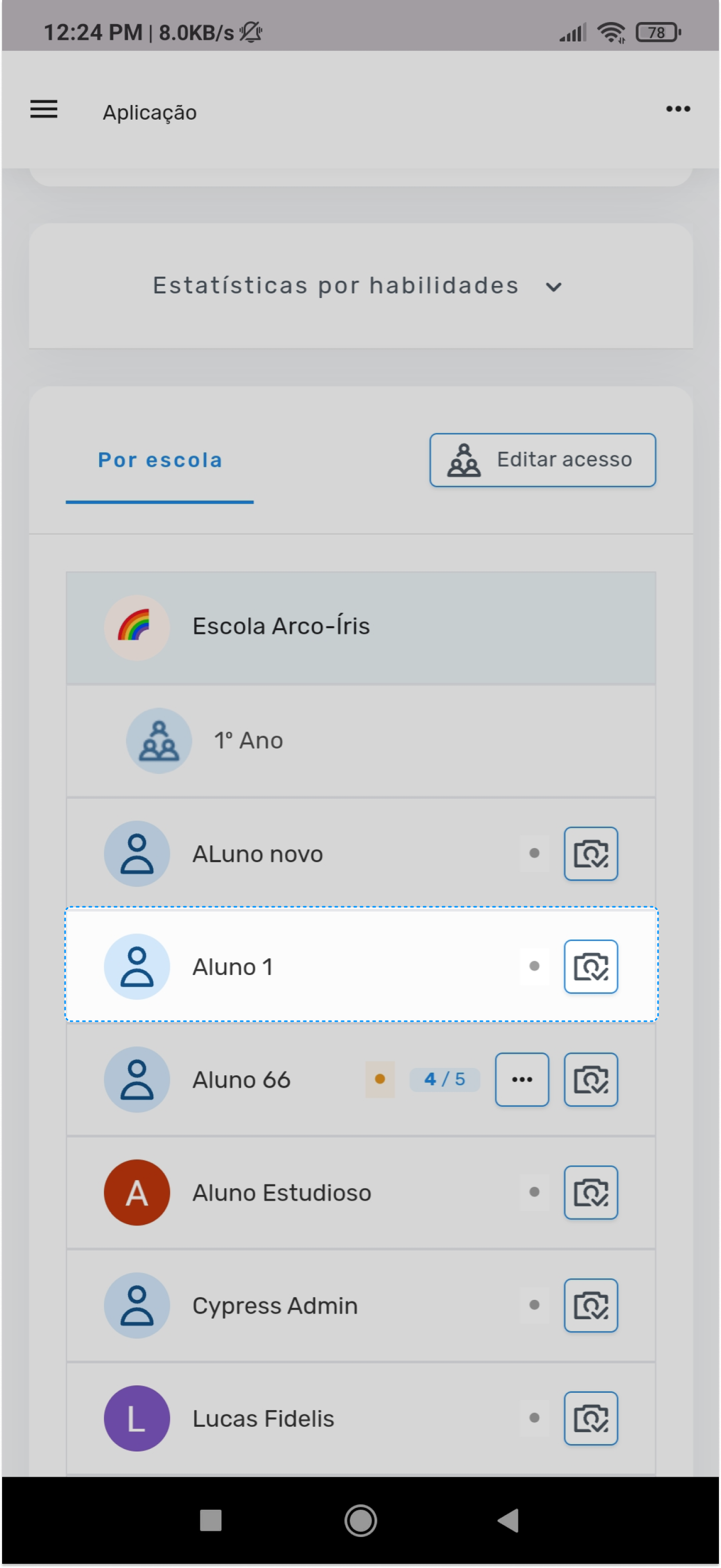The height and width of the screenshot is (1568, 721).
Task: Click the gray status dot of Aluno Estudioso
Action: (534, 1192)
